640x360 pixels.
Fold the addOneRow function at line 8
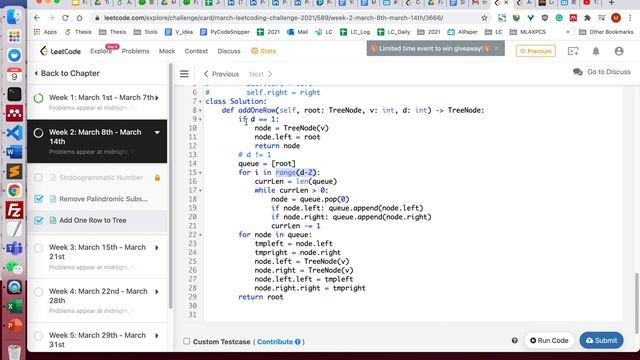[x=200, y=111]
